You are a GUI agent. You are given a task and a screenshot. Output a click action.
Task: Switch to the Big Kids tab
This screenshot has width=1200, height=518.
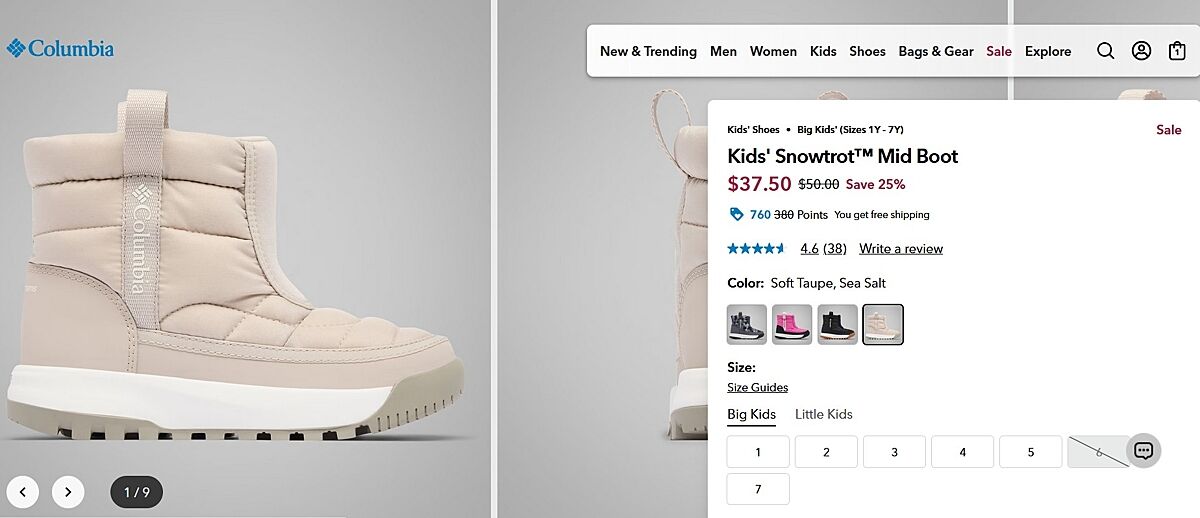(x=751, y=414)
